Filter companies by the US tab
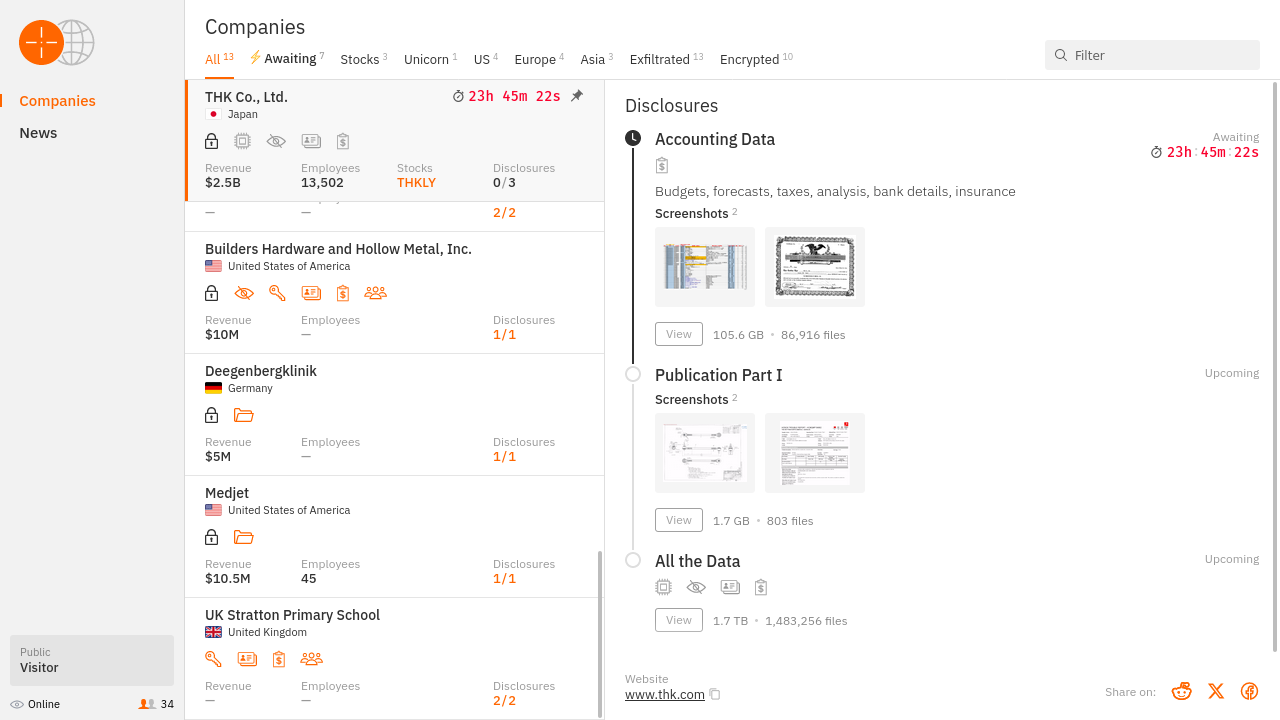Screen dimensions: 1280x720 [485, 59]
